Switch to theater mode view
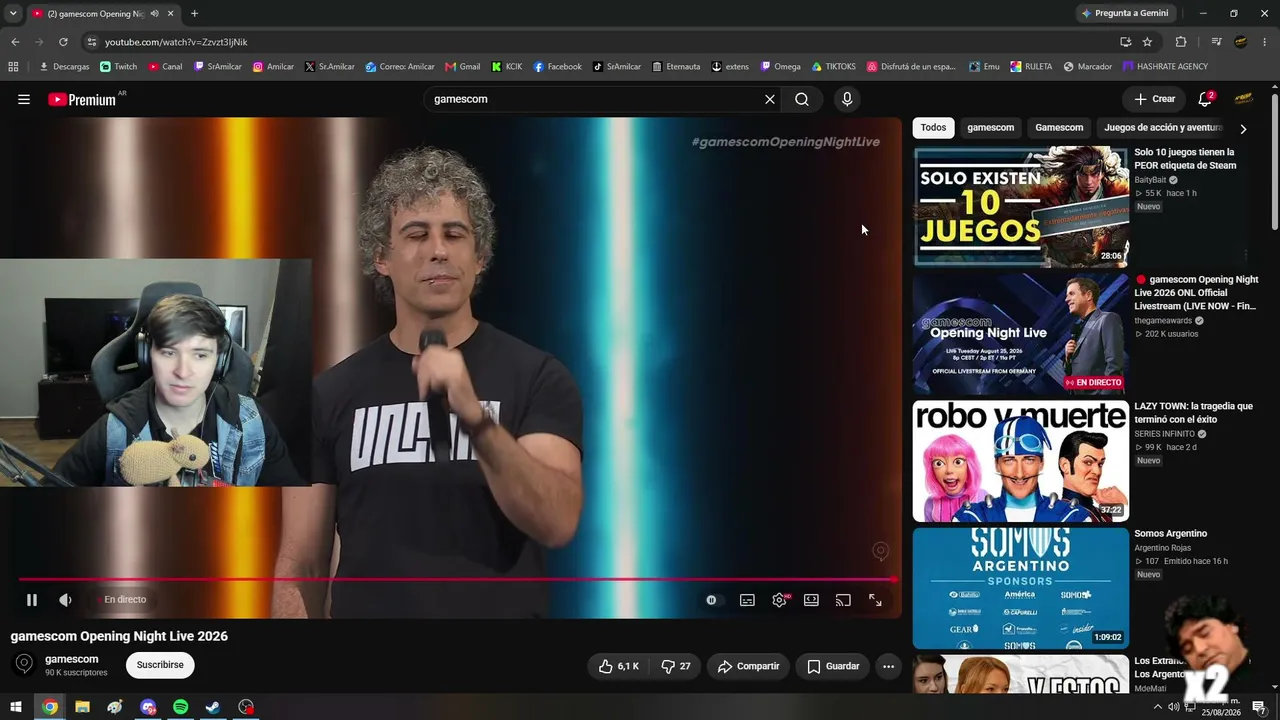Image resolution: width=1280 pixels, height=720 pixels. [x=811, y=600]
